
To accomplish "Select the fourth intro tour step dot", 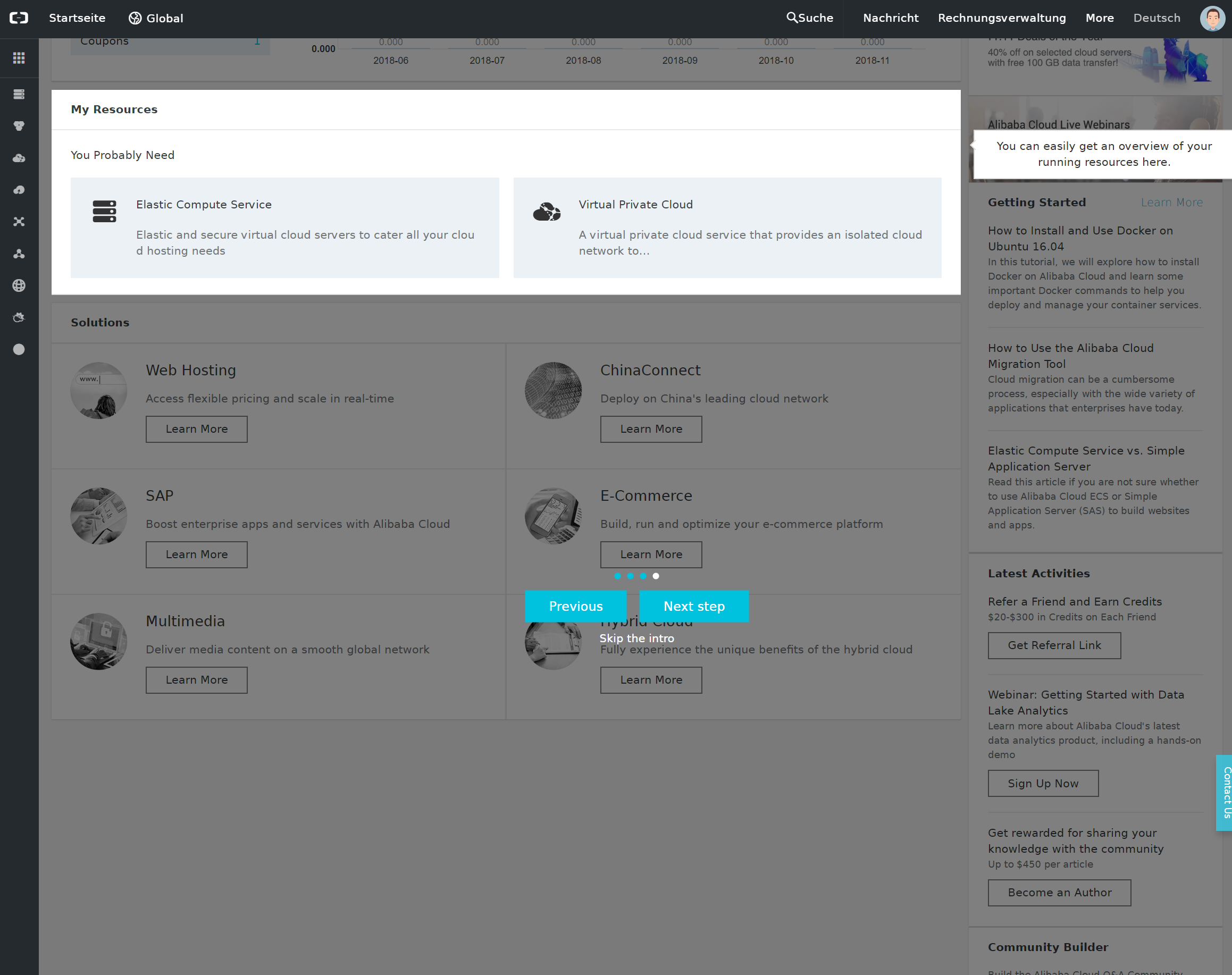I will (x=656, y=576).
